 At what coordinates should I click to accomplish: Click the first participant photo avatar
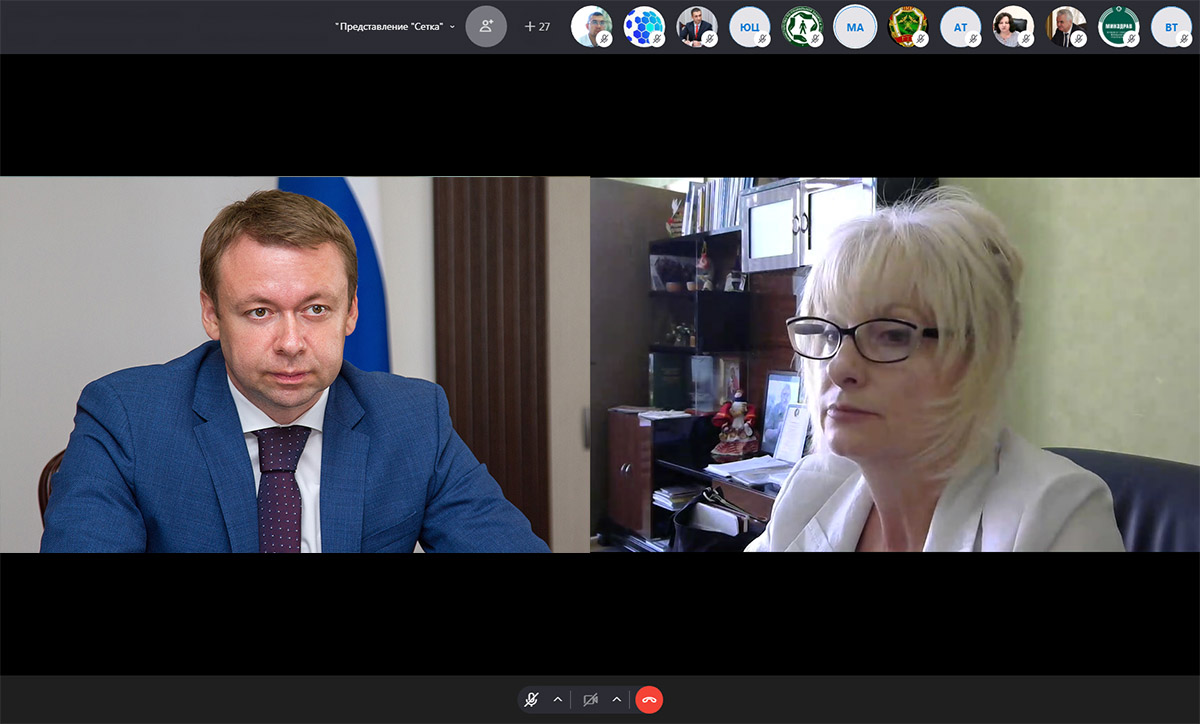[x=591, y=27]
